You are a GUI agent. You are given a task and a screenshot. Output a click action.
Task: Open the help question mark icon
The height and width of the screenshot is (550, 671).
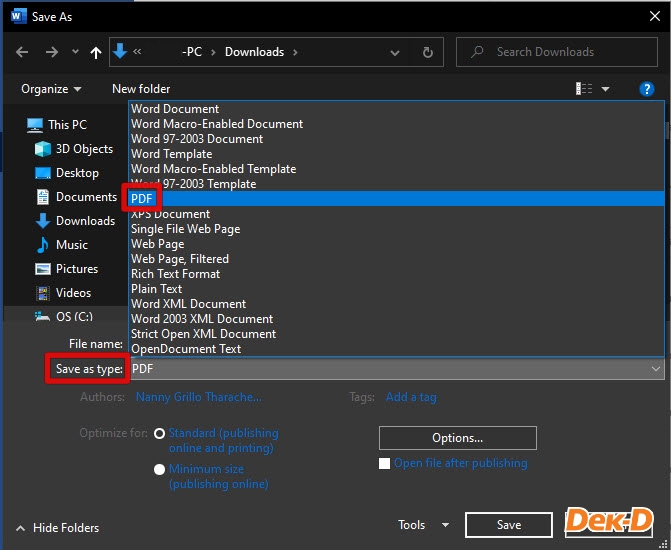(x=646, y=89)
